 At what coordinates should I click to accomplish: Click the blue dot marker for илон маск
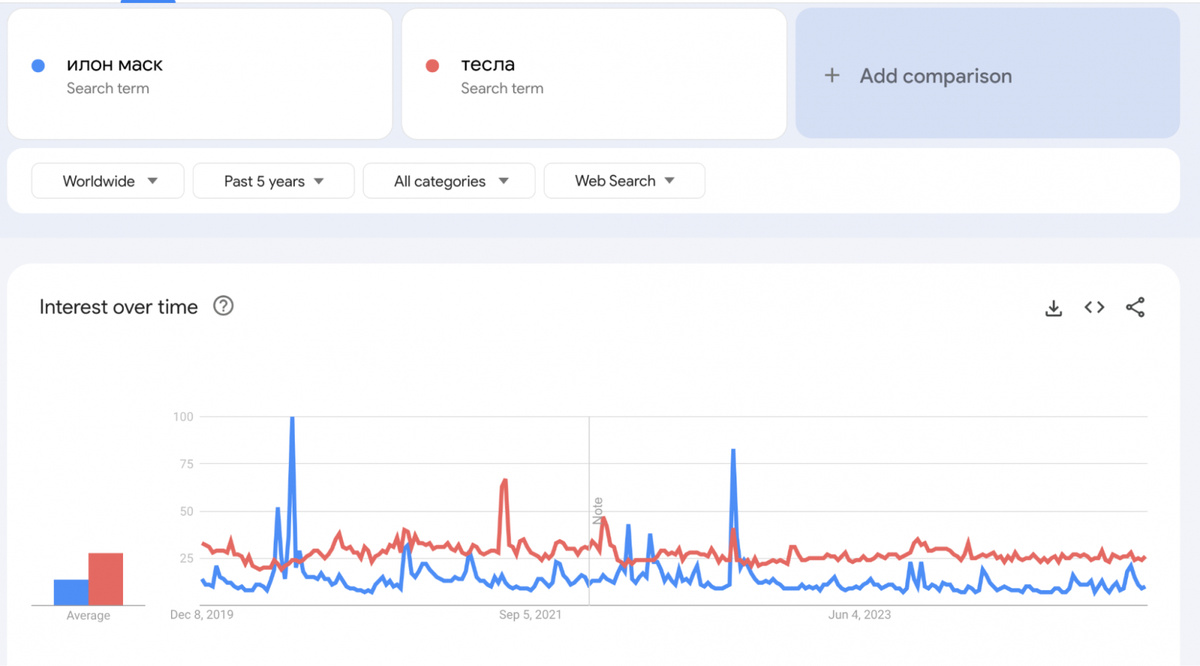(x=38, y=64)
